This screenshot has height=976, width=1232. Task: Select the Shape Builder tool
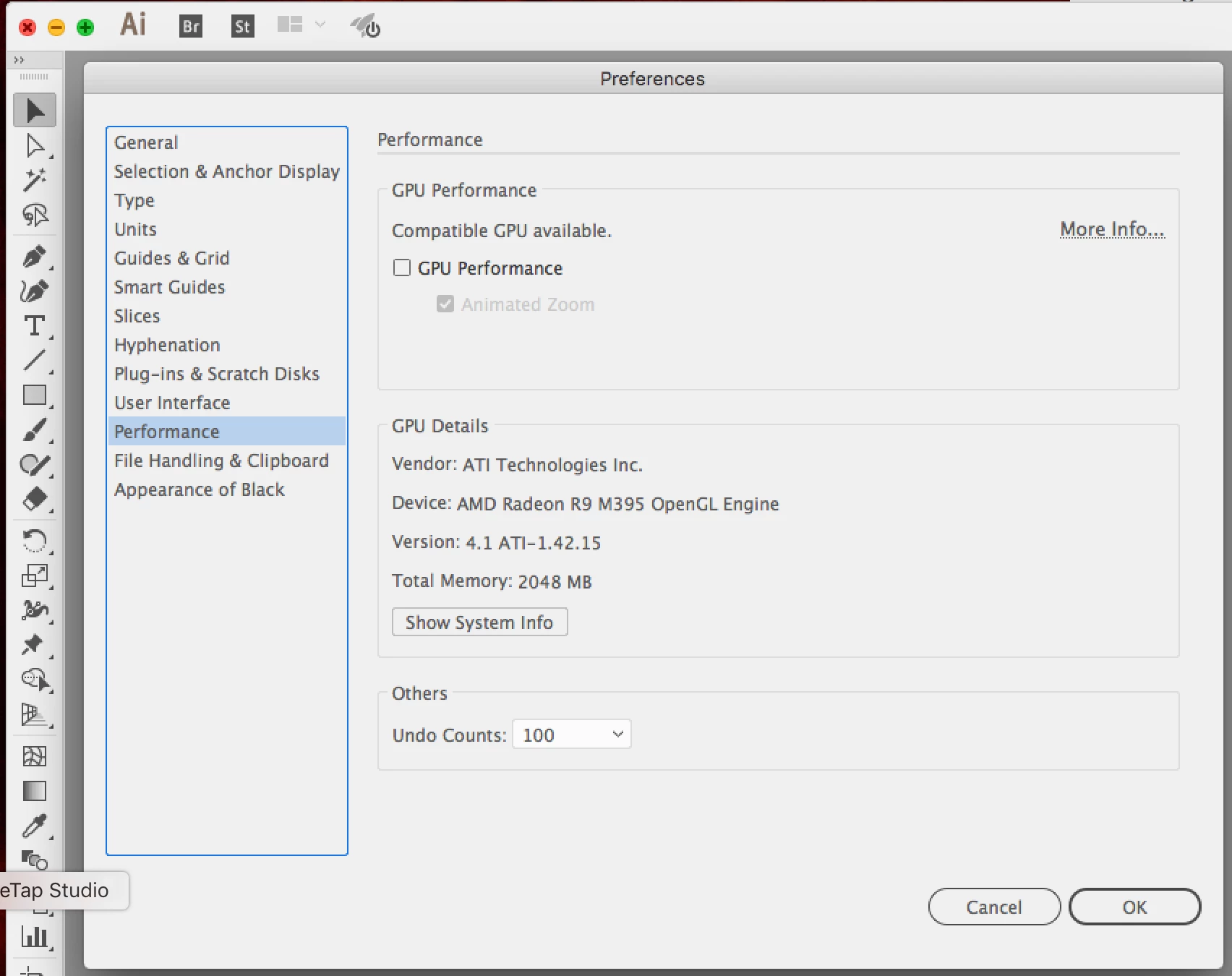click(35, 680)
